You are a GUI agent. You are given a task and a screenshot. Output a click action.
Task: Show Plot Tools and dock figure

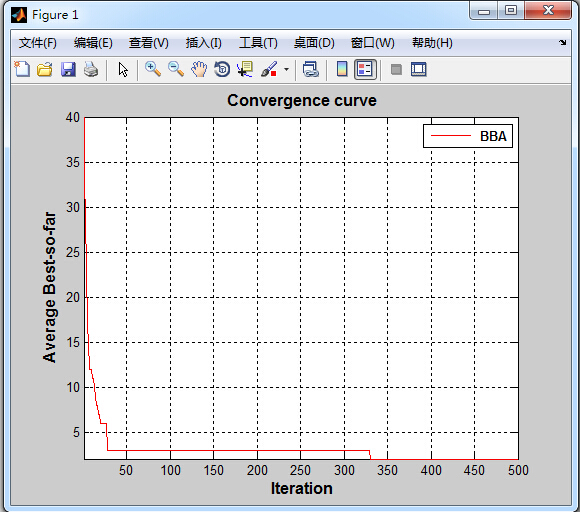point(419,69)
